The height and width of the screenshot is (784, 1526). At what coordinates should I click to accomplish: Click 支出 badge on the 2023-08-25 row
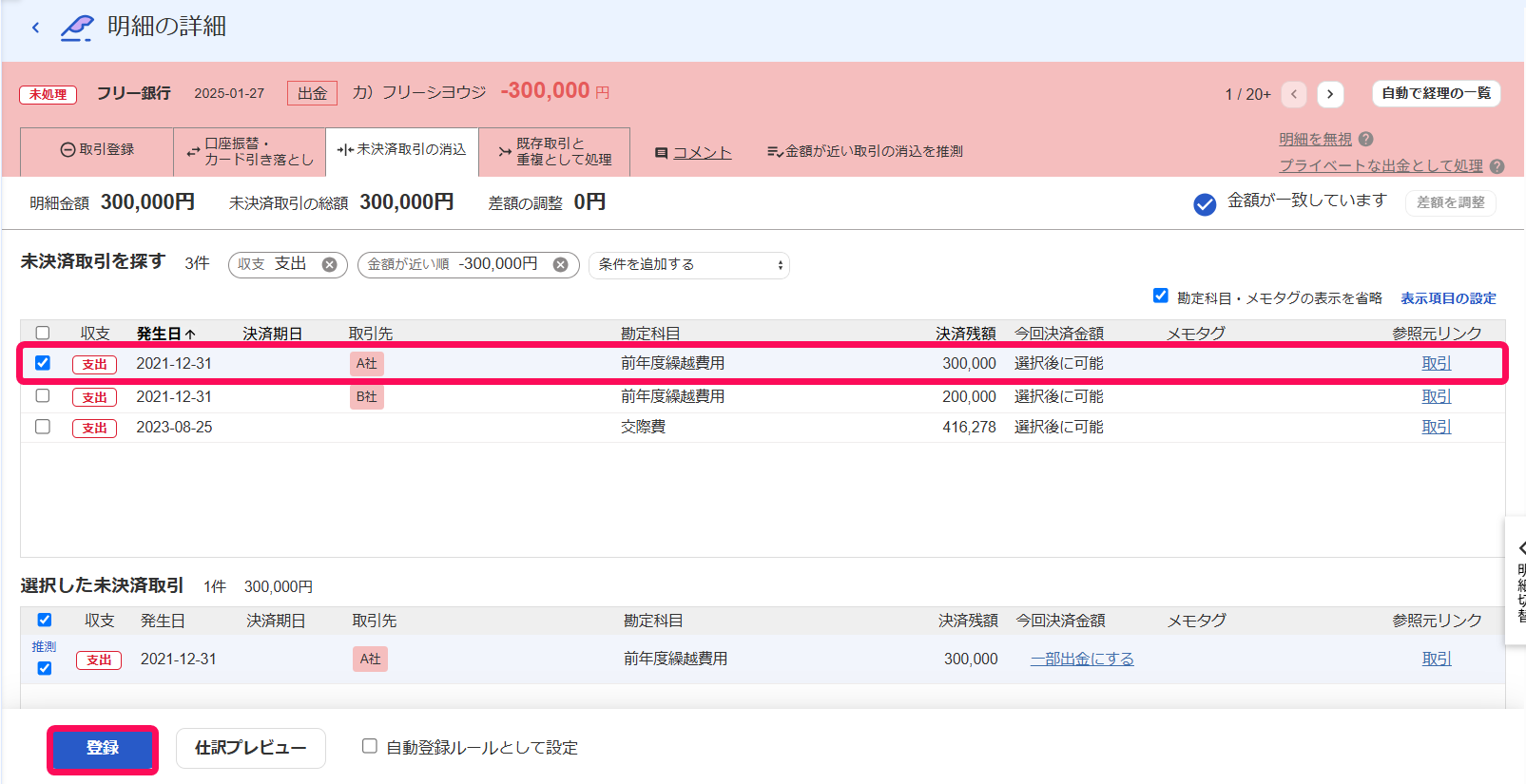(x=95, y=428)
